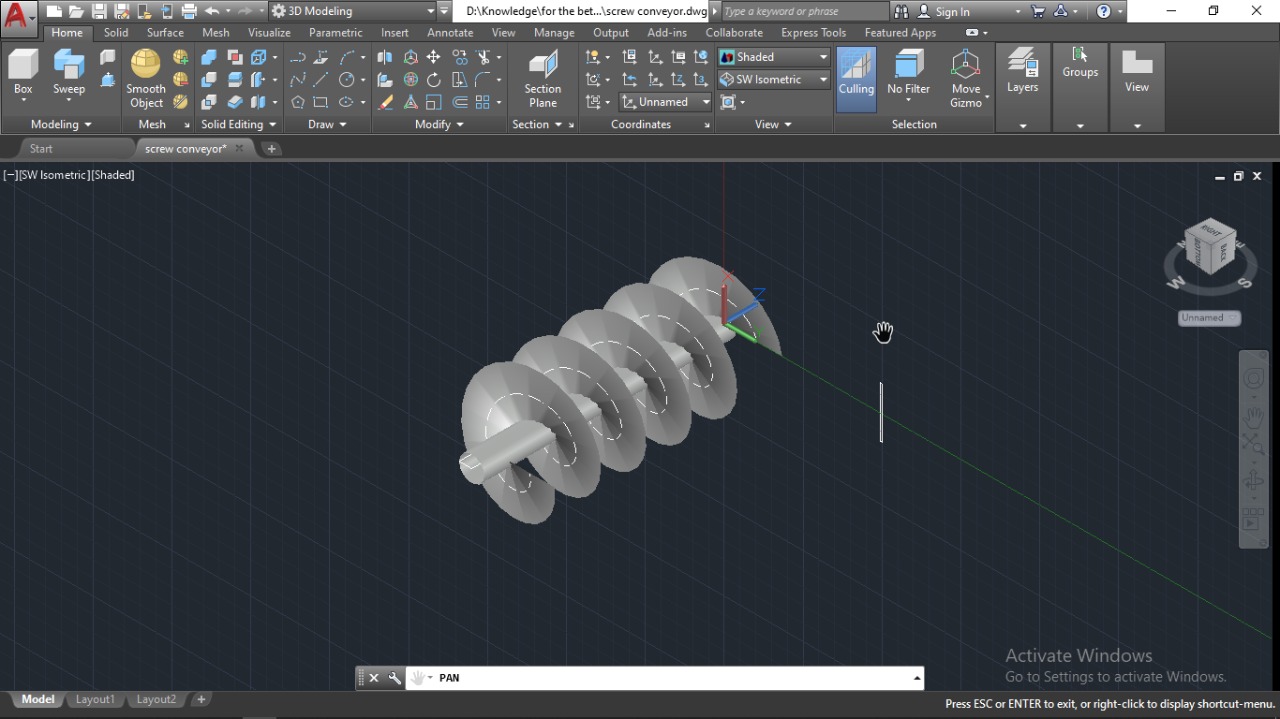1280x719 pixels.
Task: Click the search binoculars icon
Action: (x=901, y=11)
